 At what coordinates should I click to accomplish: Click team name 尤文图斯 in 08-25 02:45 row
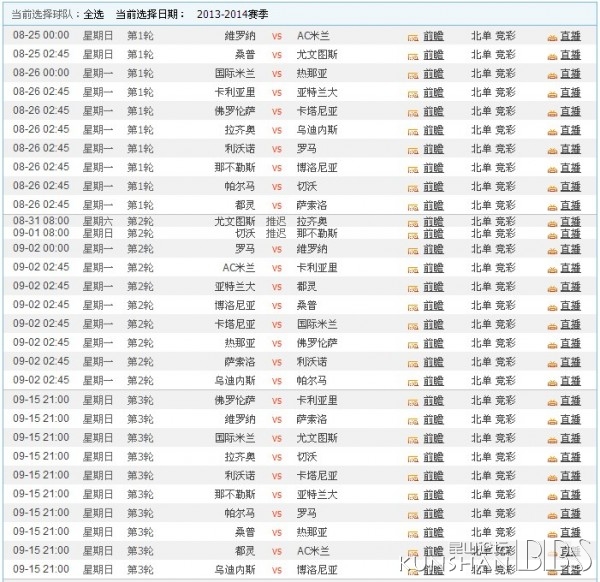pyautogui.click(x=317, y=55)
